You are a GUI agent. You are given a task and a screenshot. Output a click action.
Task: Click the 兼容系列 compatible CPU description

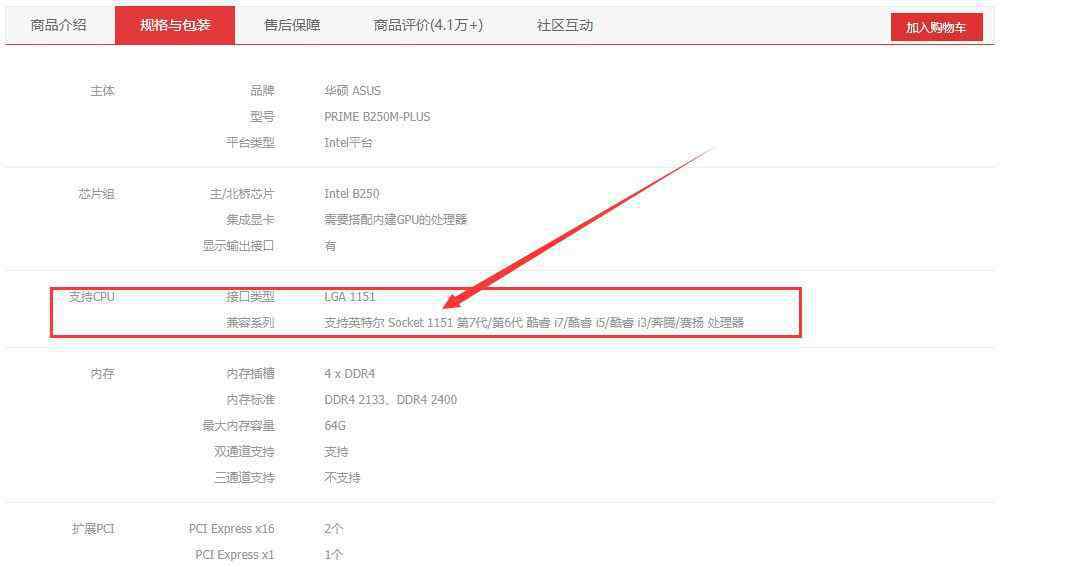coord(534,323)
